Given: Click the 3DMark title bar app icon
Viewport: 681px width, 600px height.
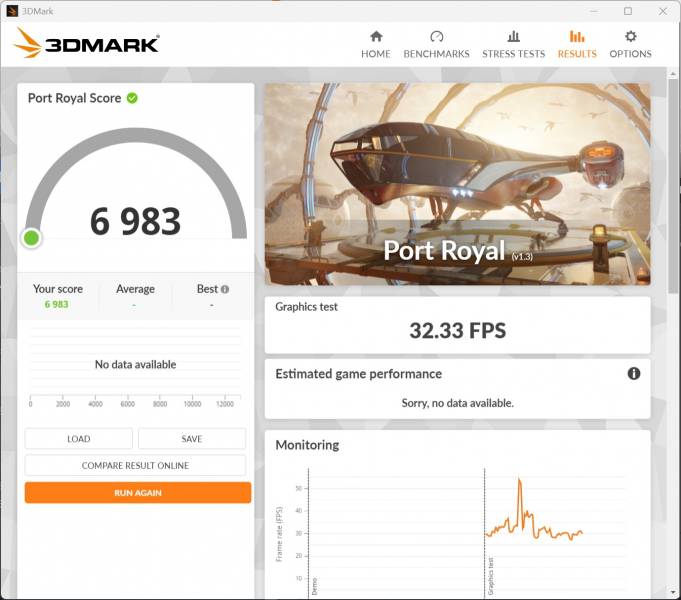Looking at the screenshot, I should 12,11.
